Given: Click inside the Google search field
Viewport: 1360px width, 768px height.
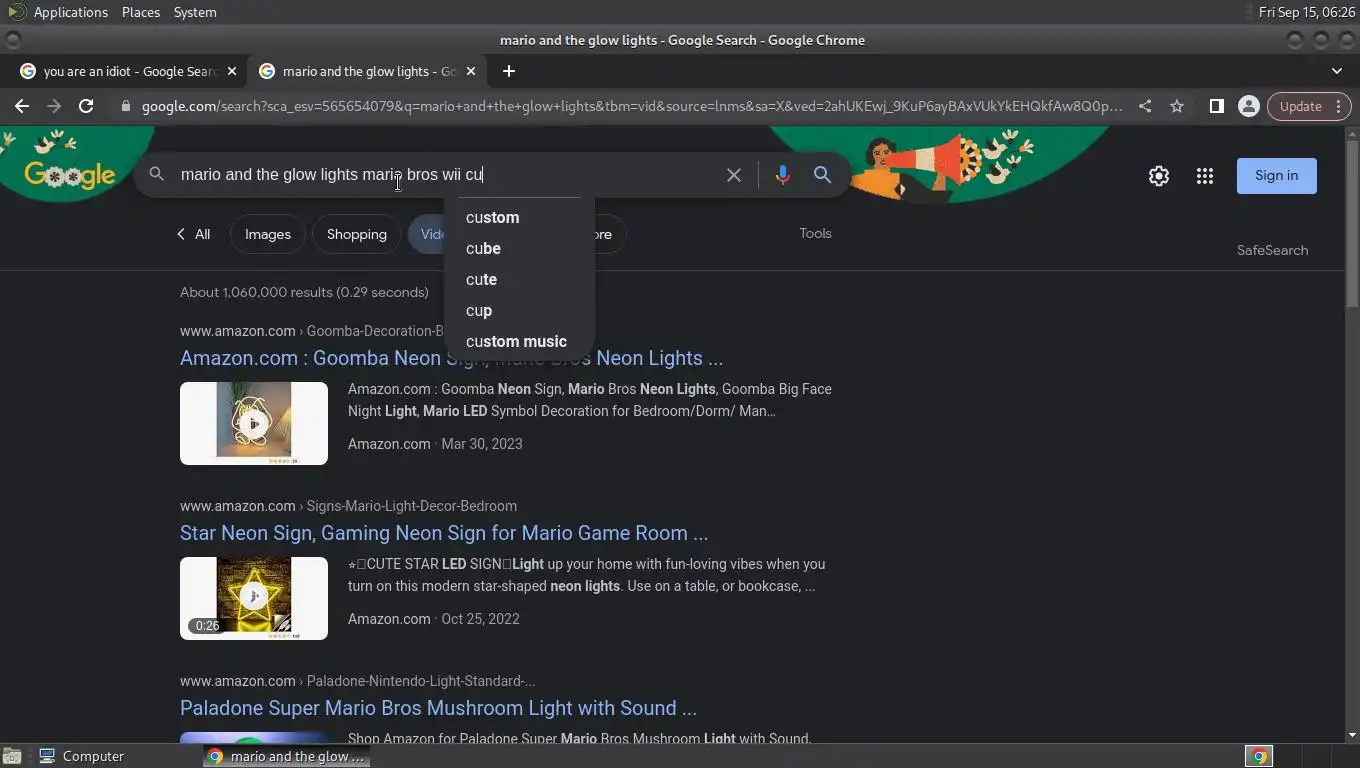Looking at the screenshot, I should pyautogui.click(x=445, y=175).
